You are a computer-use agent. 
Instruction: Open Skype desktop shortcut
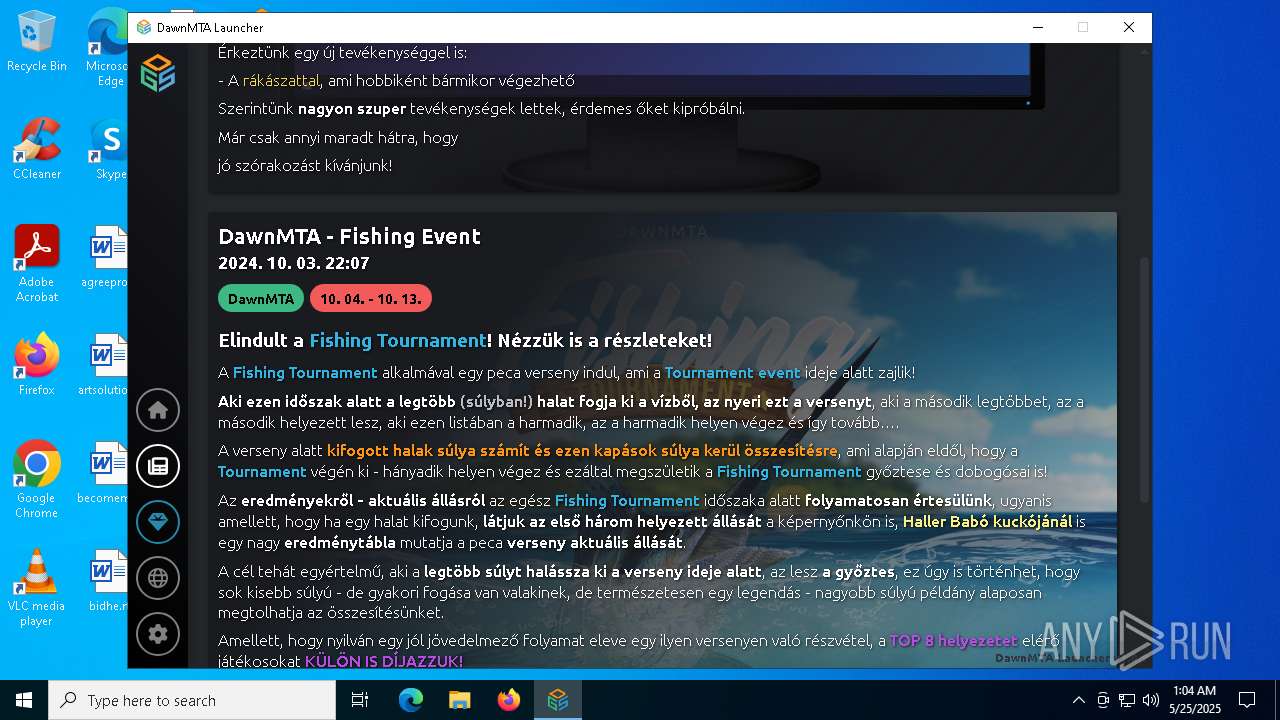(x=109, y=148)
